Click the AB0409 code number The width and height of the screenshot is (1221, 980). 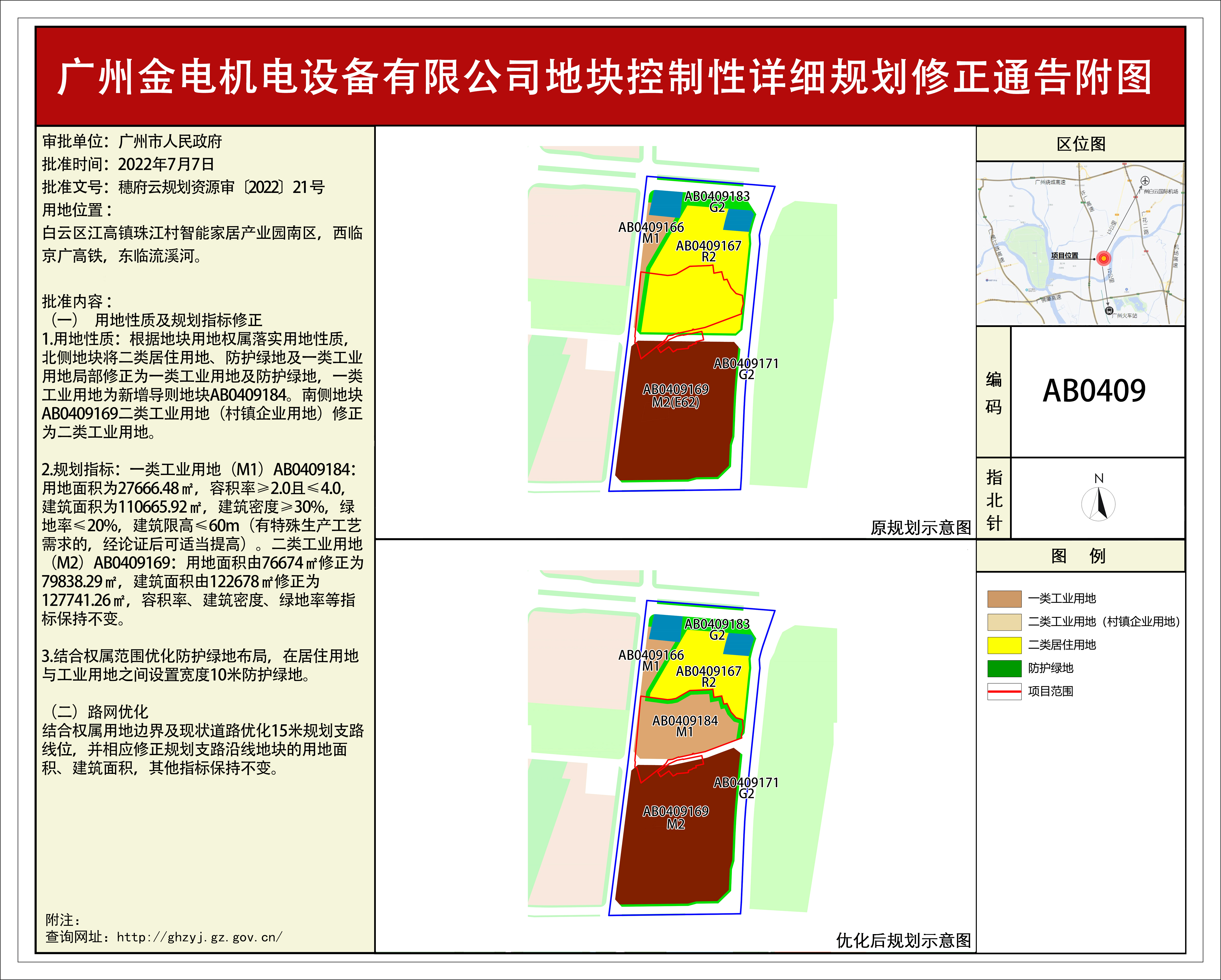(x=1094, y=391)
